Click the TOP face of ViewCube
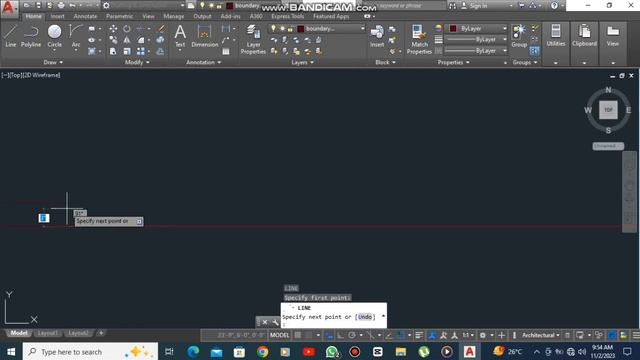The image size is (640, 360). (x=608, y=110)
